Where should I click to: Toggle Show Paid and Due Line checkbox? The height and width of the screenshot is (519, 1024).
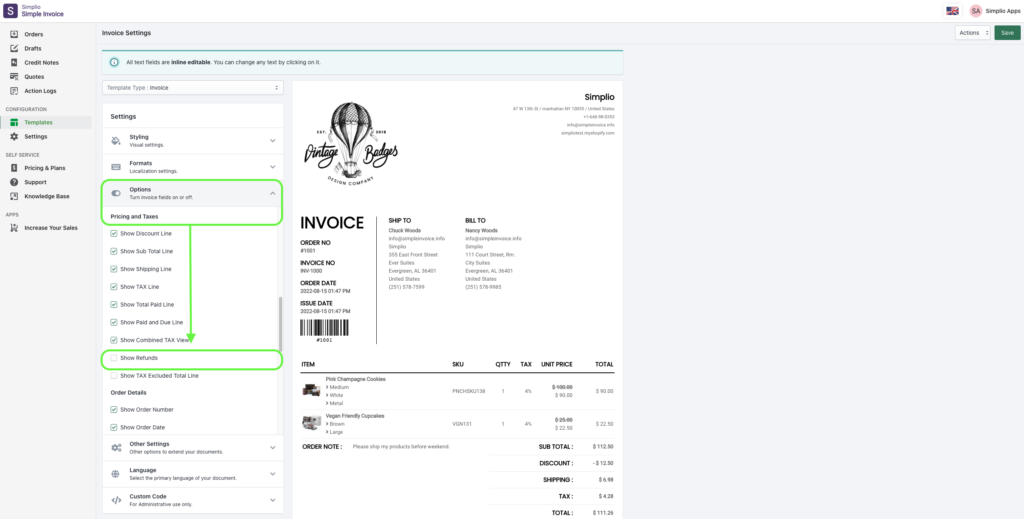[x=114, y=322]
